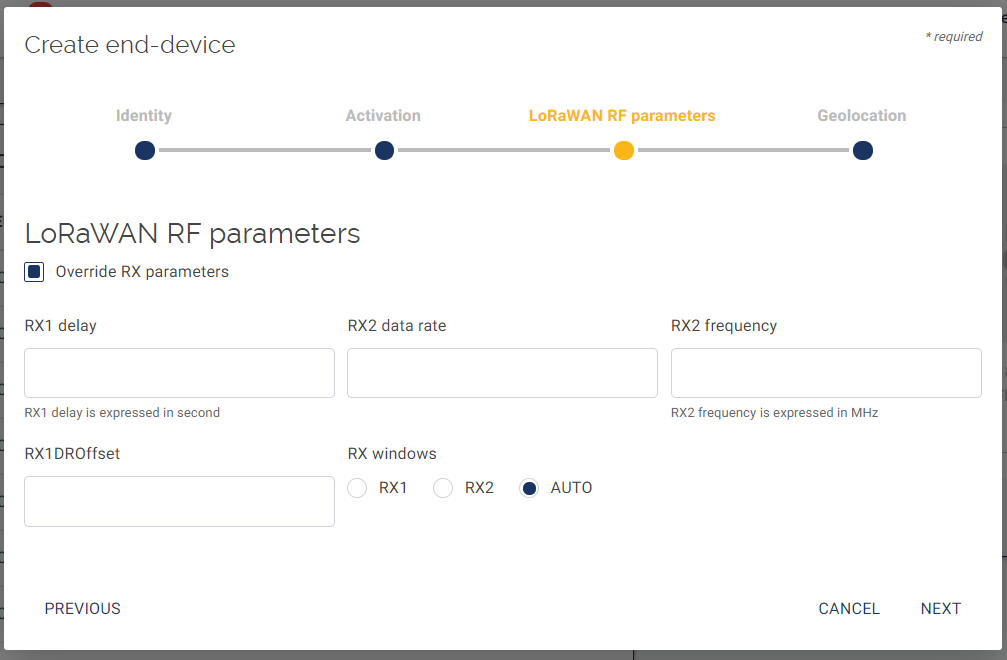Proceed with the NEXT button
Viewport: 1007px width, 660px height.
940,609
